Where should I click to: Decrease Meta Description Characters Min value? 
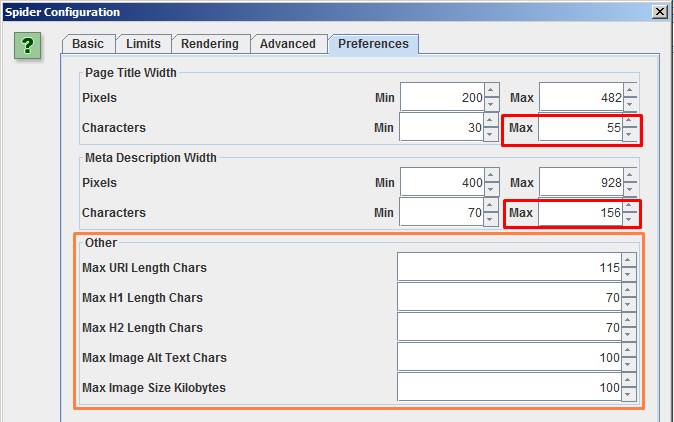click(x=490, y=219)
